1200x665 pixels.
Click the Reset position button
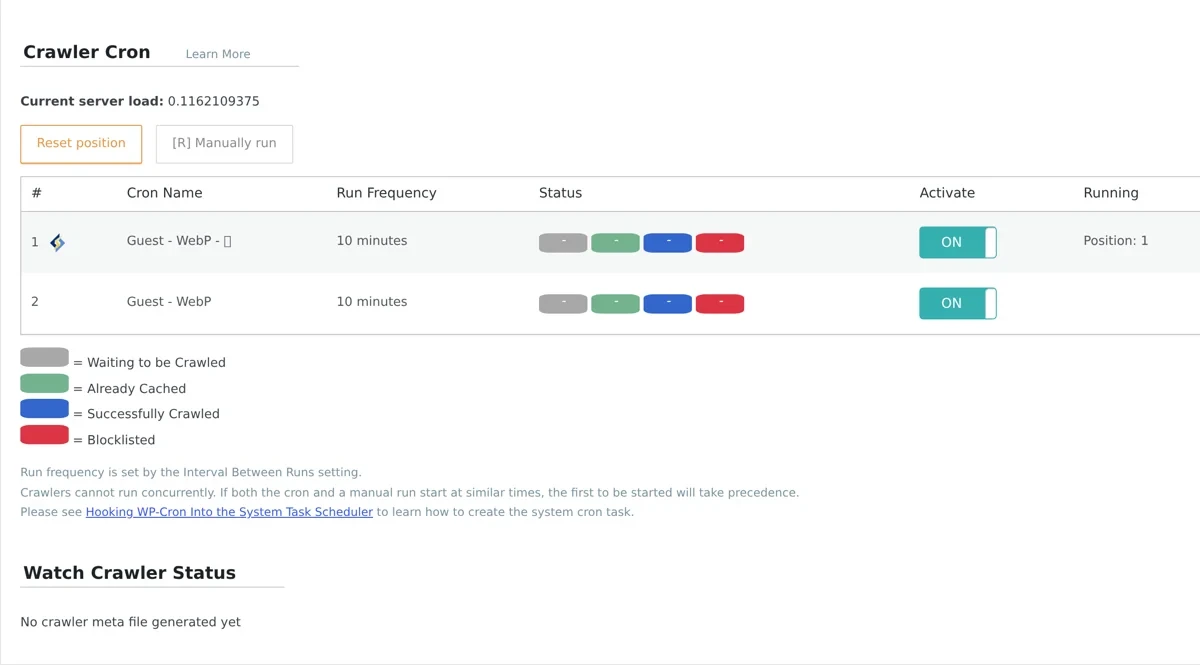[81, 144]
